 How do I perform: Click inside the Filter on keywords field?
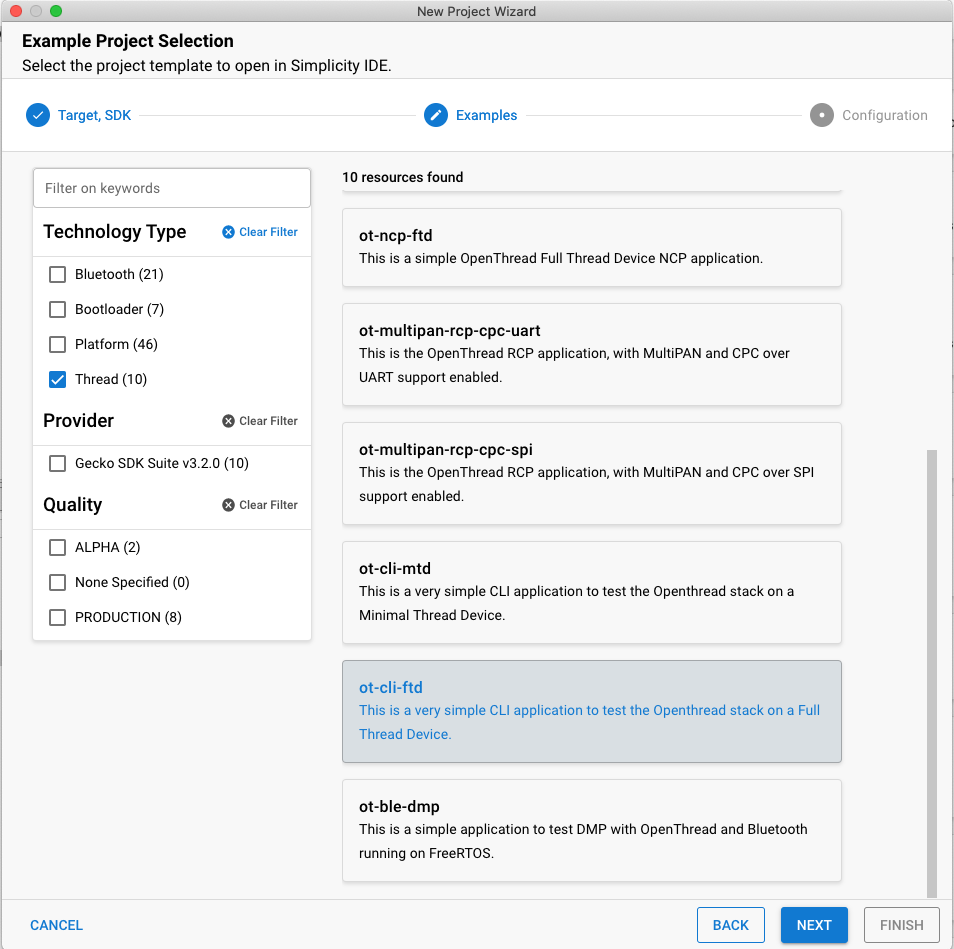(171, 187)
